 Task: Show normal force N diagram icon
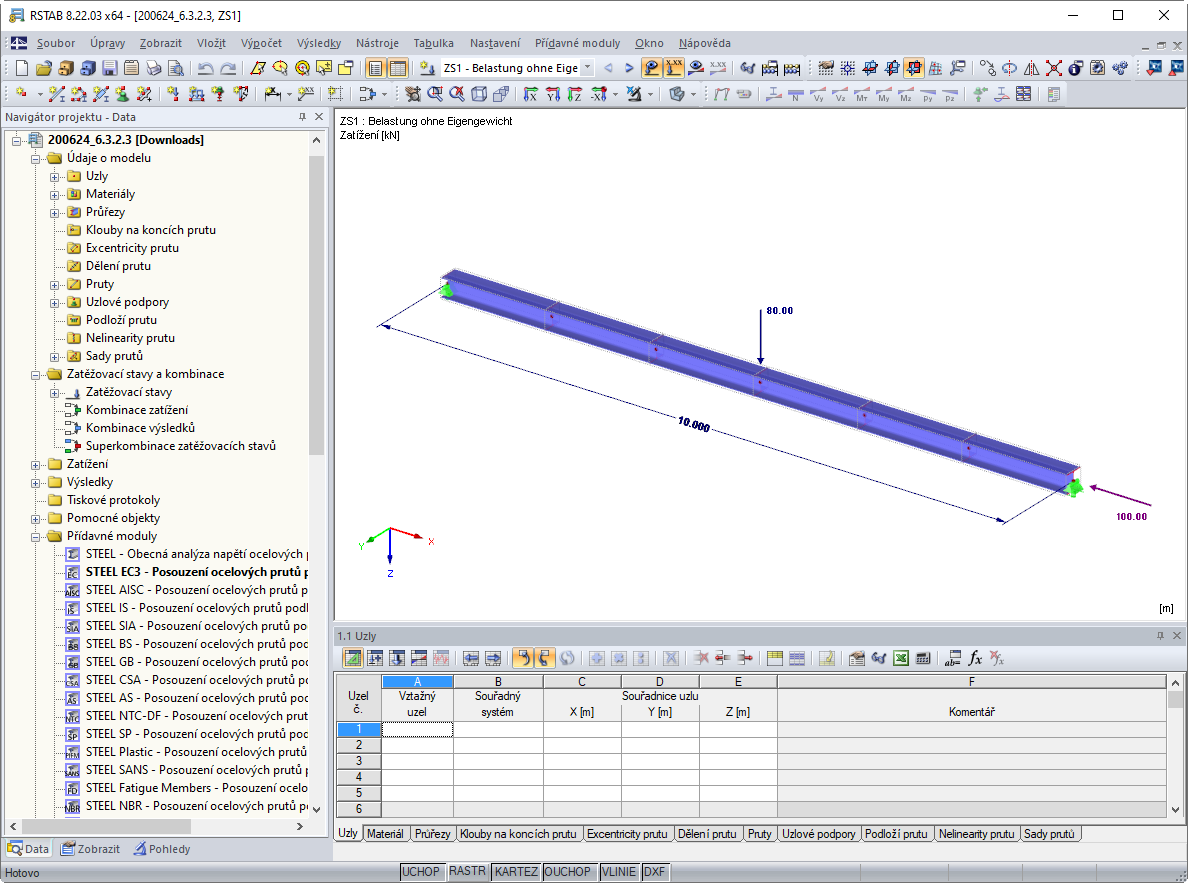[796, 94]
